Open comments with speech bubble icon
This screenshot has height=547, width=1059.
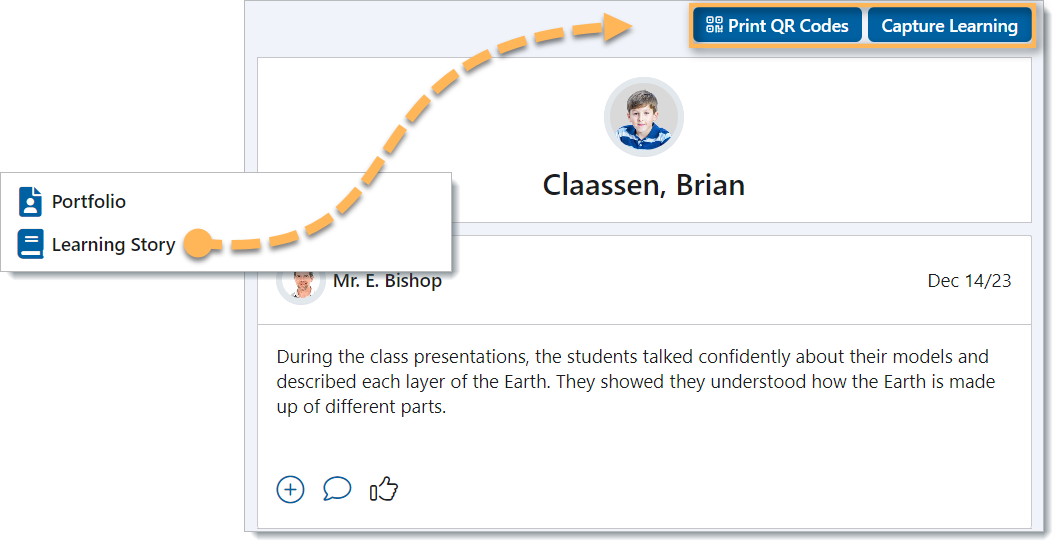tap(337, 488)
